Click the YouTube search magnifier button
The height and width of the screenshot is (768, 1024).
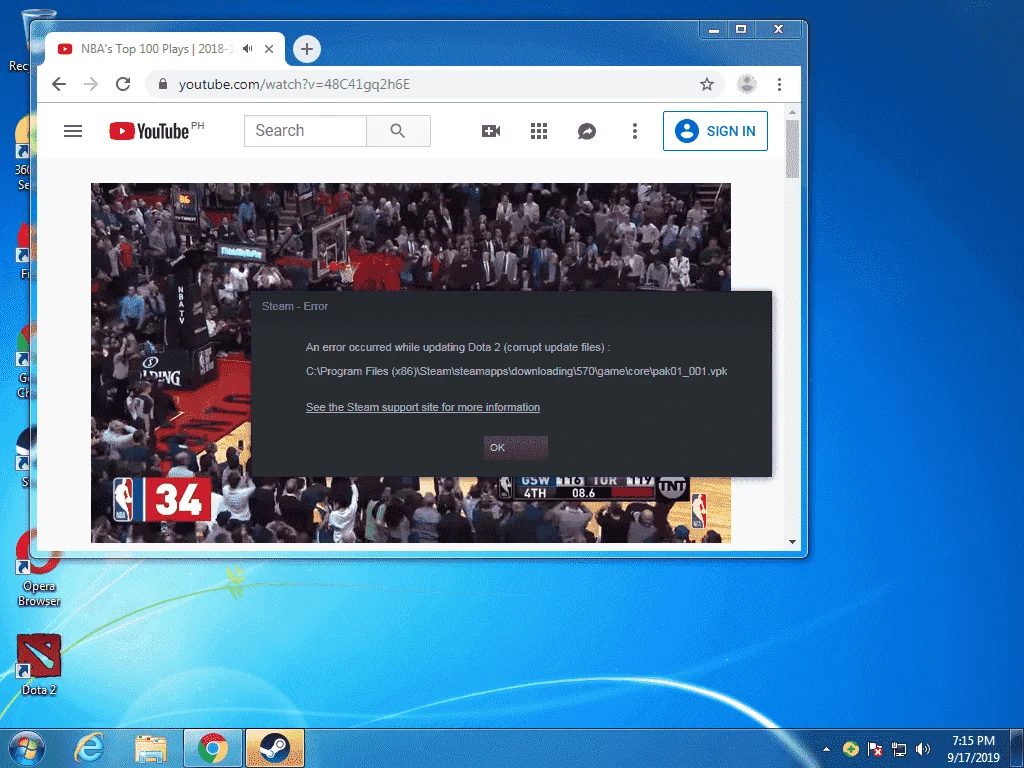(398, 131)
